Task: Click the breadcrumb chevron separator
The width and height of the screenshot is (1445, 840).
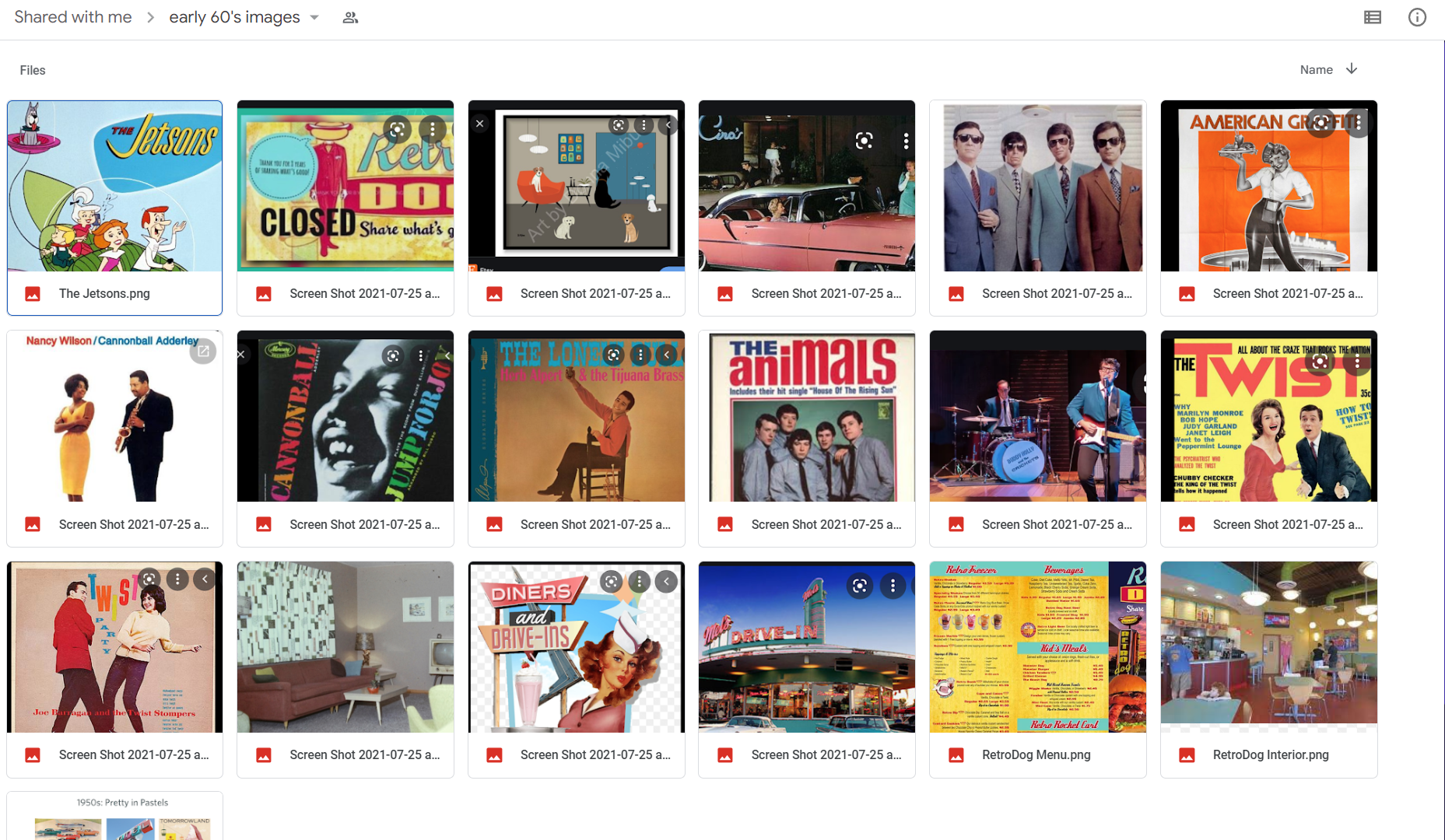Action: 150,17
